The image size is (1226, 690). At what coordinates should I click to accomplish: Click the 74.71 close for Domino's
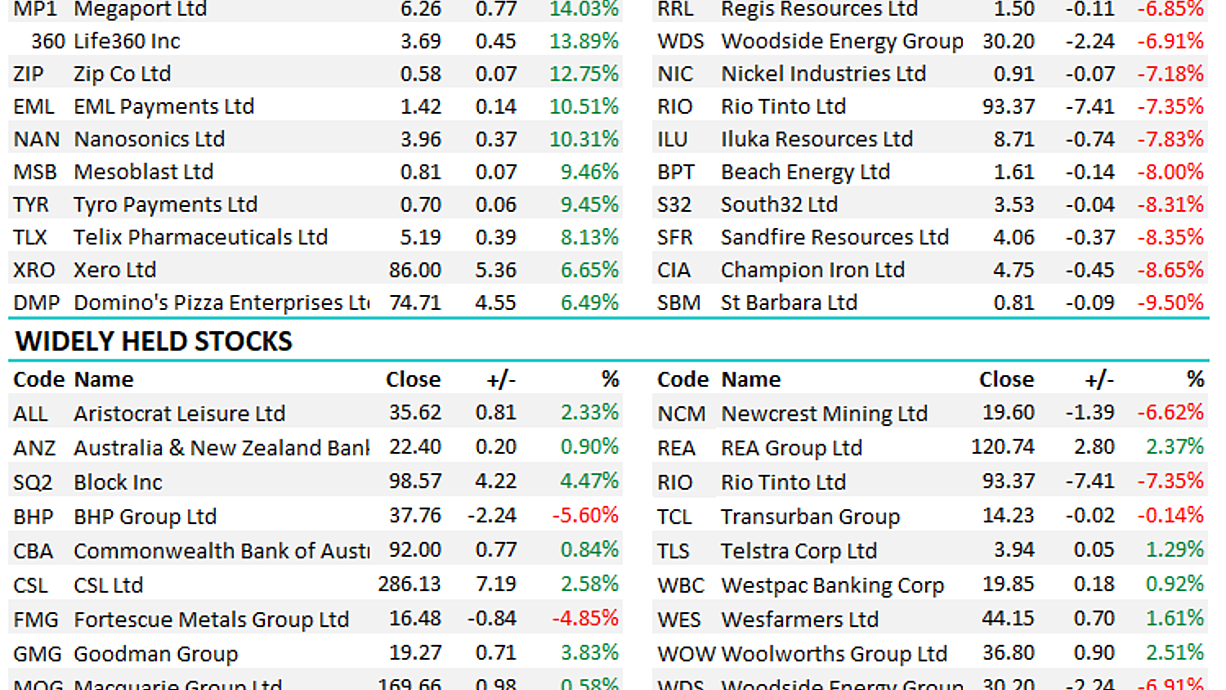pos(414,303)
